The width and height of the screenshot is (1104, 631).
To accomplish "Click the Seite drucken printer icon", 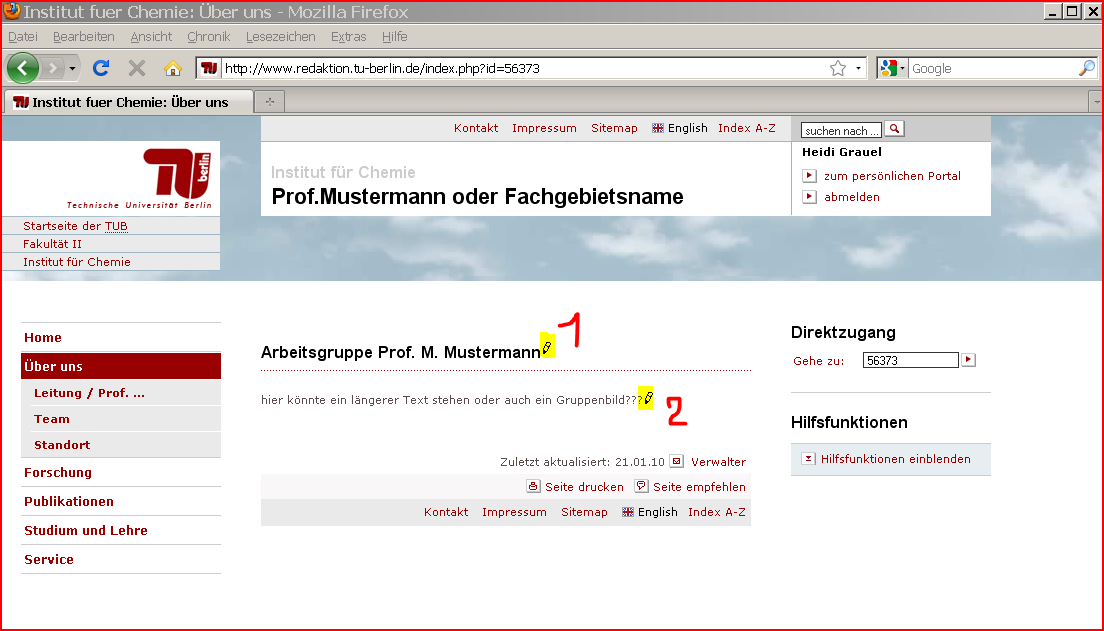I will pyautogui.click(x=534, y=487).
